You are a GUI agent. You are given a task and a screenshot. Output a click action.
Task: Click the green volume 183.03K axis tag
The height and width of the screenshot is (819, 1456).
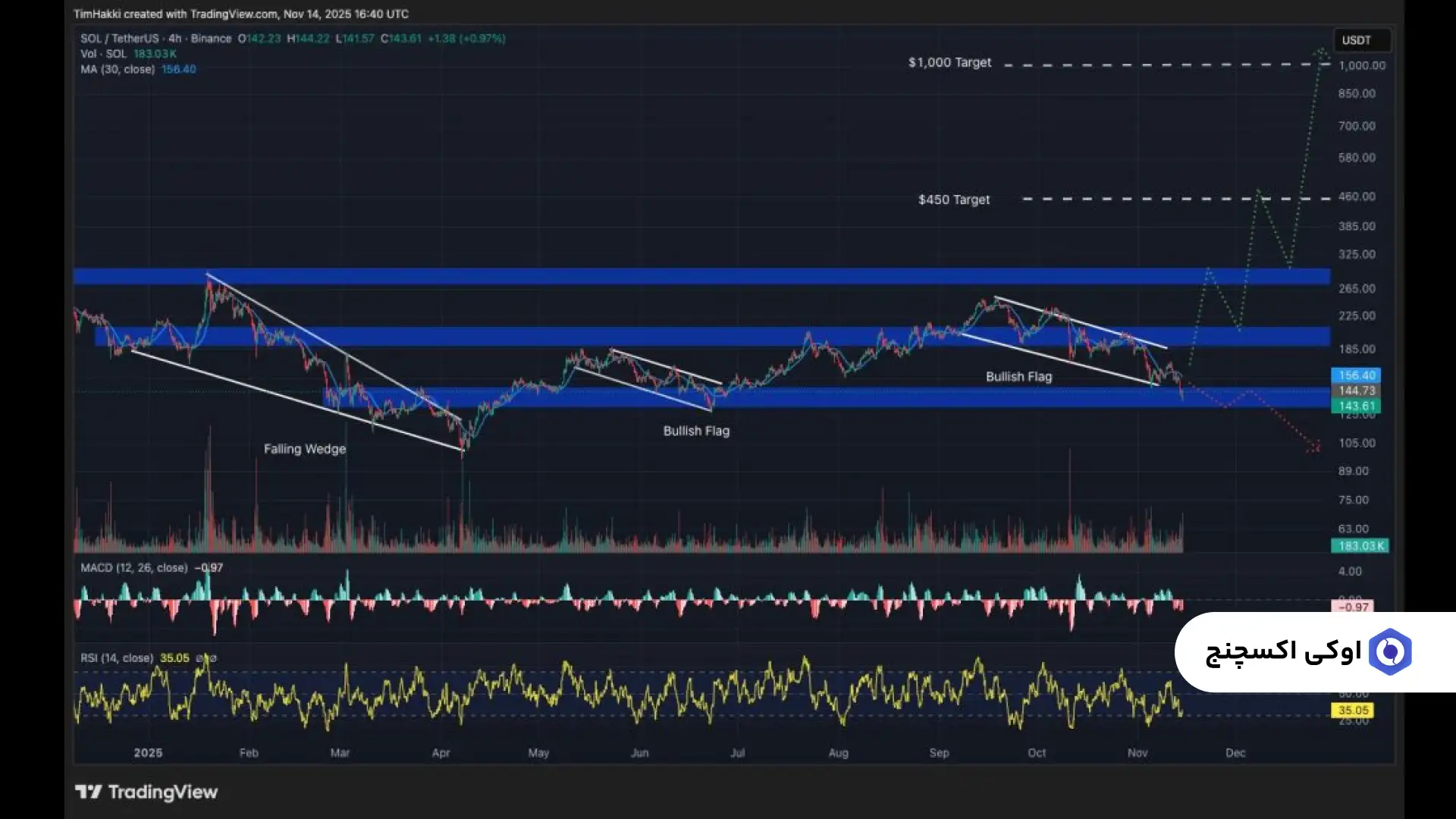[1360, 546]
